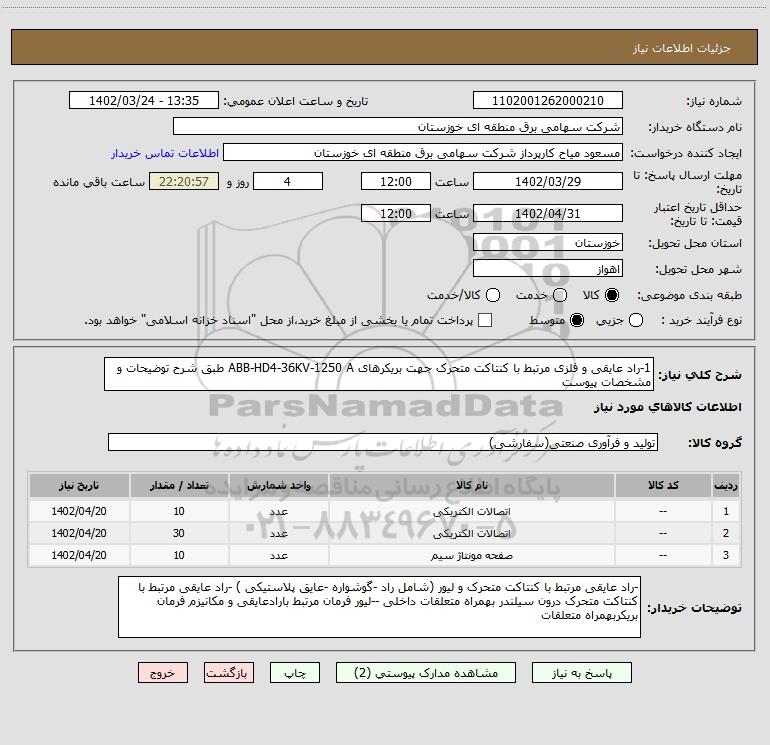Click the شرح کلی نیاز description box
The image size is (770, 745).
click(x=379, y=374)
